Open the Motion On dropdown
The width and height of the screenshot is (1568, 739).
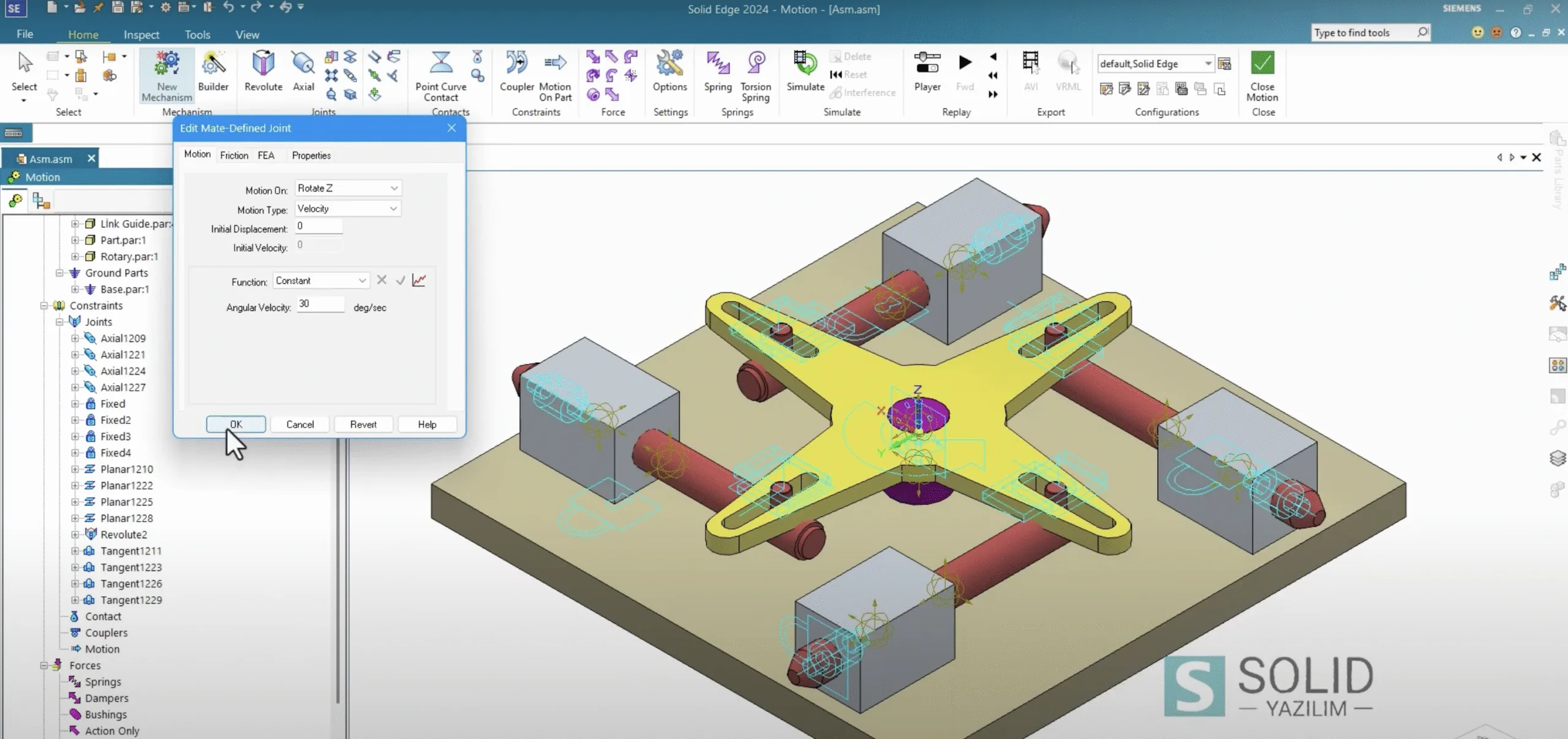348,188
